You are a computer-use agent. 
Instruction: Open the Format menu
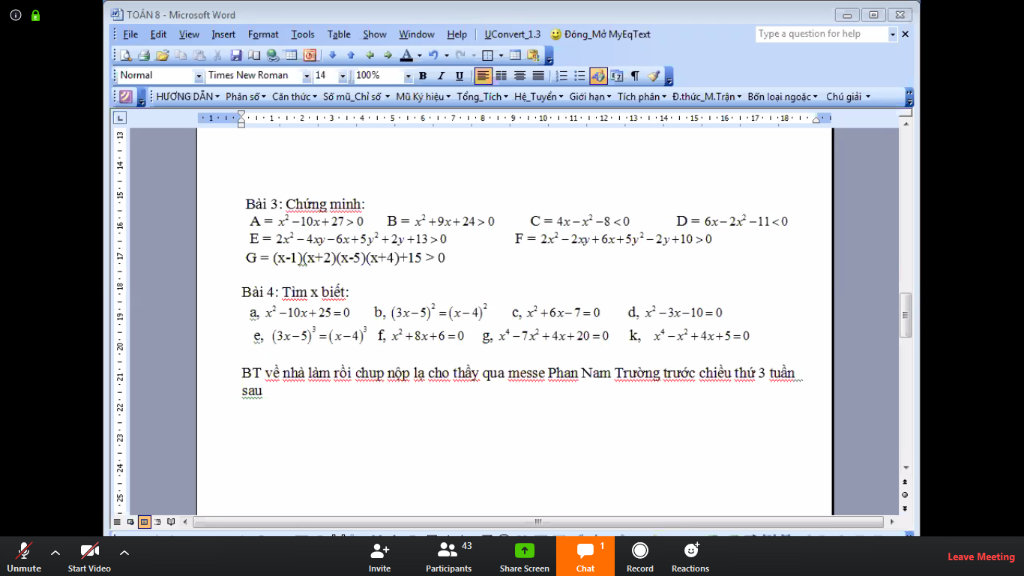(x=263, y=34)
